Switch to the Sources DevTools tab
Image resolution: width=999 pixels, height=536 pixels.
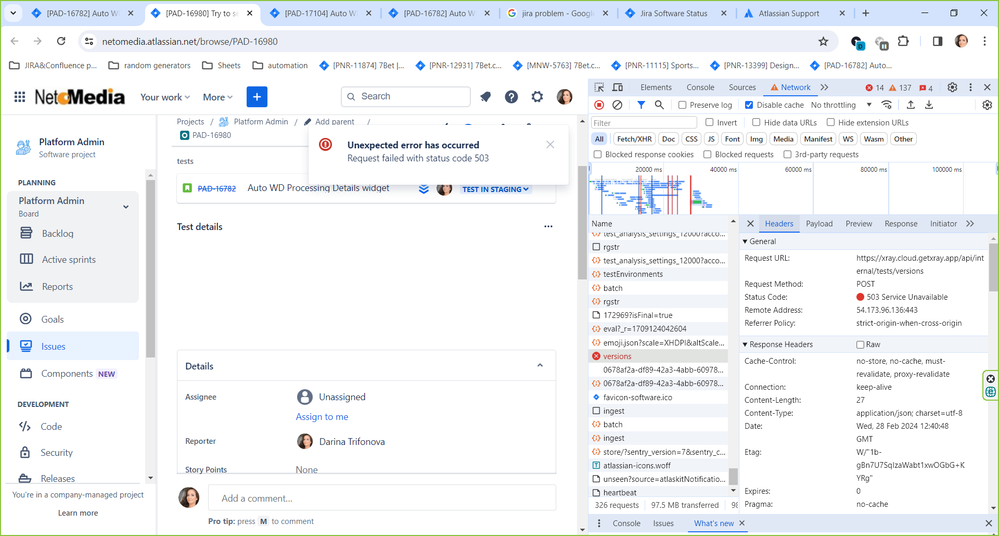(742, 87)
